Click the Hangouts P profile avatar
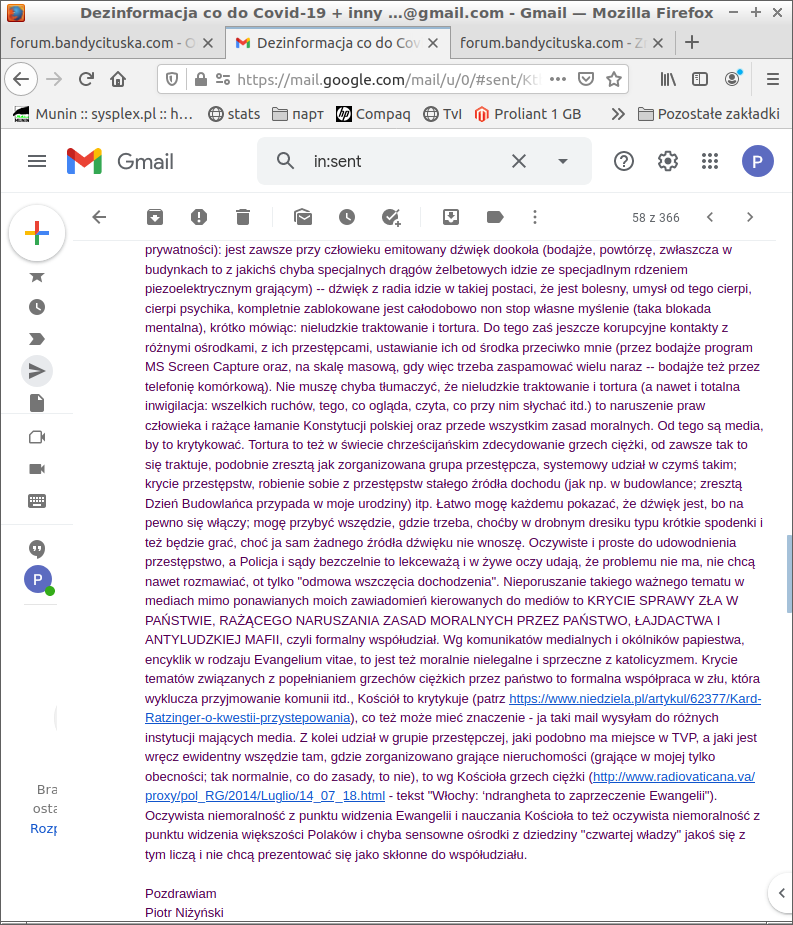Screen dimensions: 793x925 (38, 579)
